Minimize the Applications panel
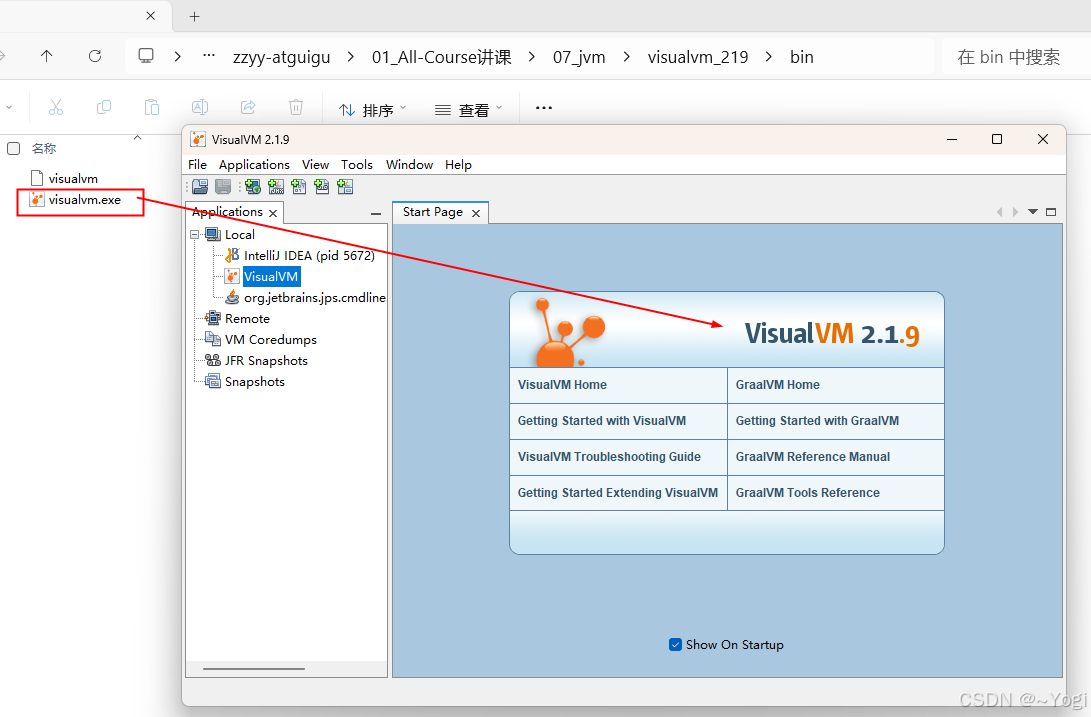Image resolution: width=1091 pixels, height=717 pixels. coord(376,214)
